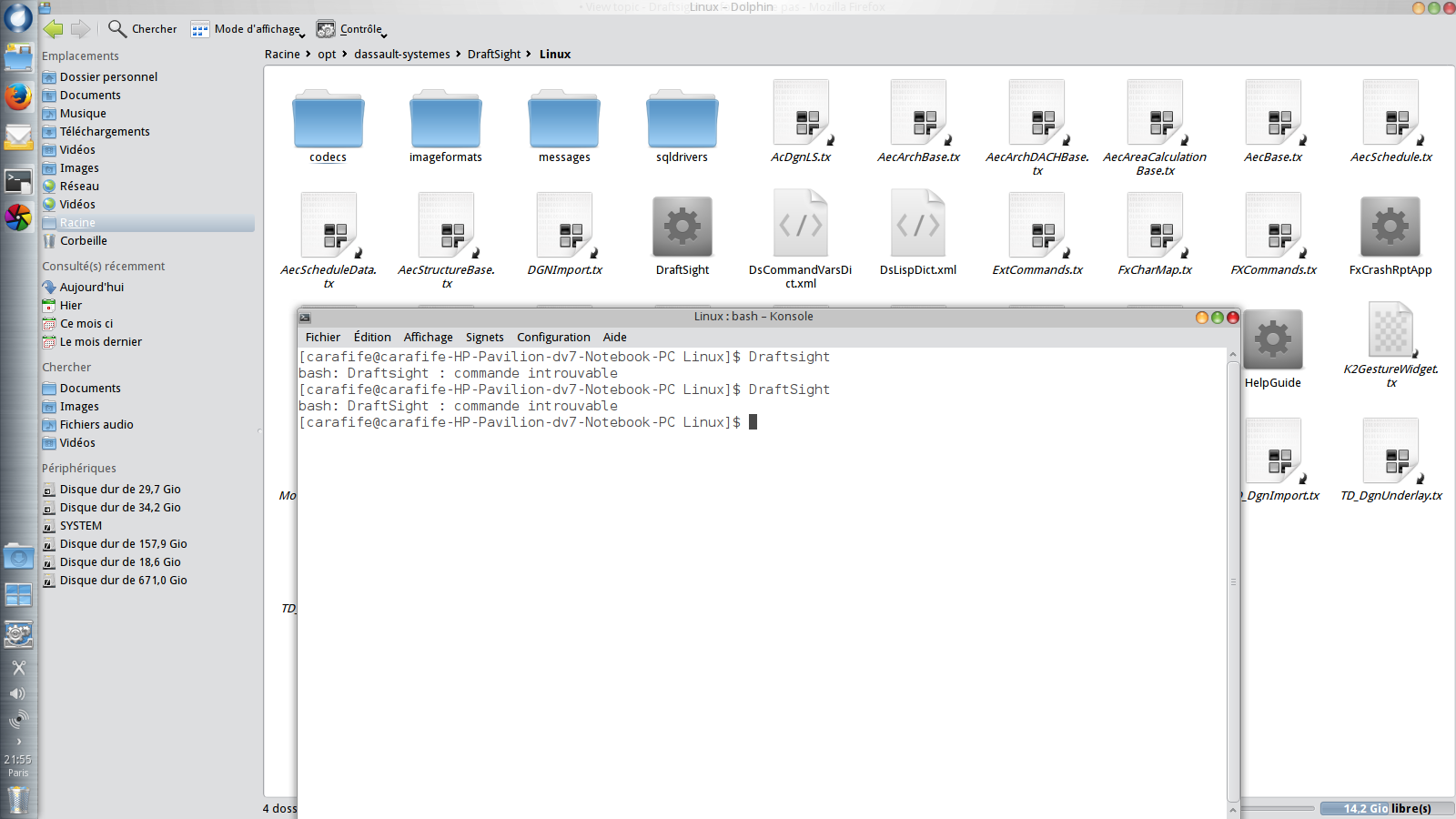Select the codecs folder
1456x819 pixels.
(x=328, y=119)
